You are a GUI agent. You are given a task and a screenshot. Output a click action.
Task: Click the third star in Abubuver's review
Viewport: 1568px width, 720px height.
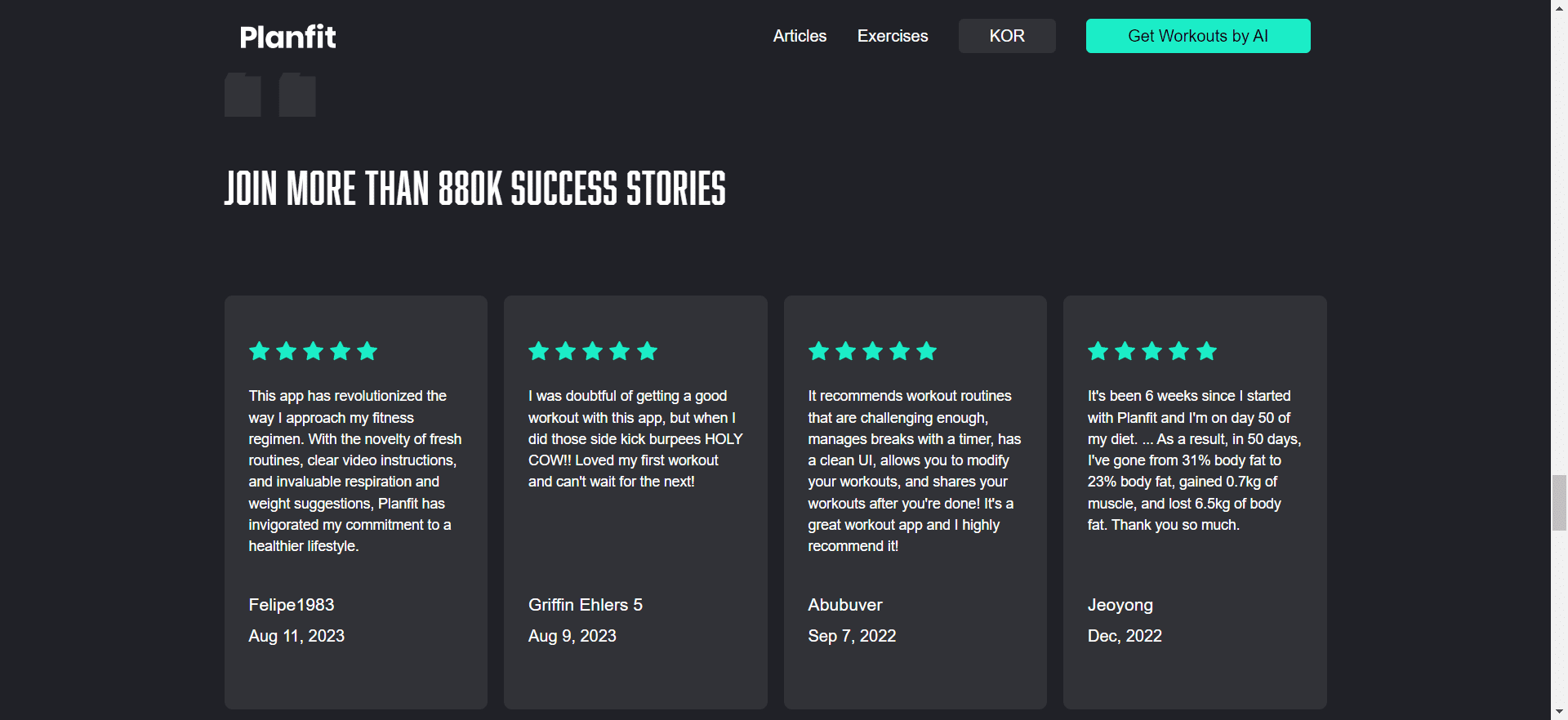[873, 351]
